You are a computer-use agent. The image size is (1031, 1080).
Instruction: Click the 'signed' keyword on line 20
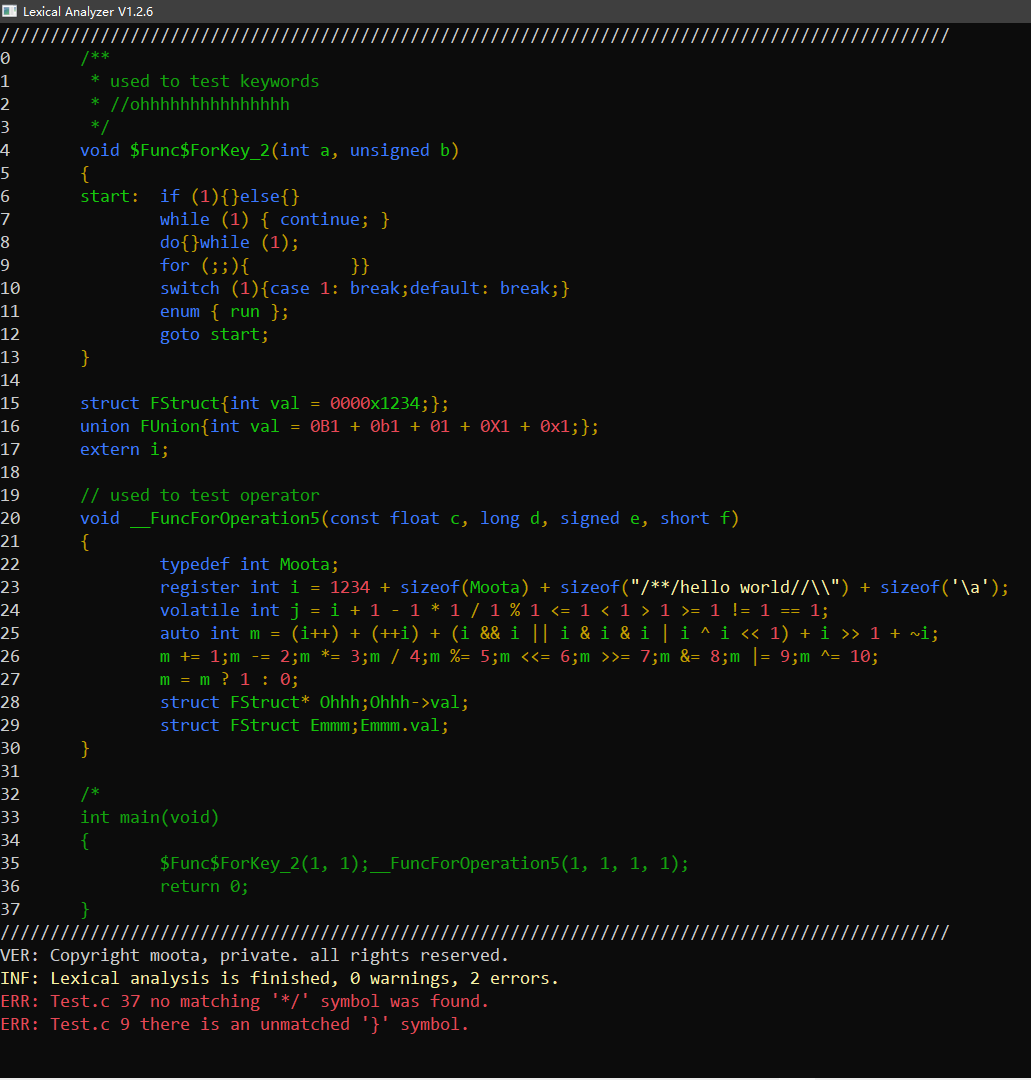[590, 518]
